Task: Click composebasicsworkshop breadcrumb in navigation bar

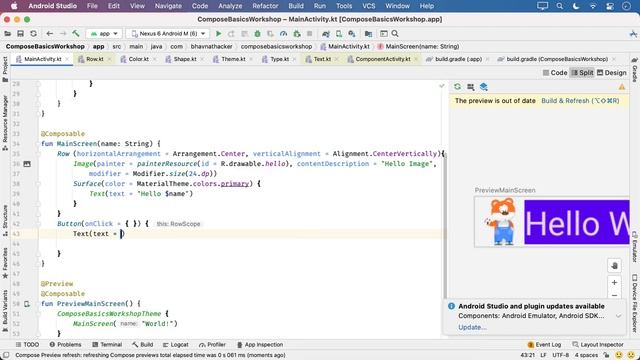Action: pyautogui.click(x=276, y=47)
